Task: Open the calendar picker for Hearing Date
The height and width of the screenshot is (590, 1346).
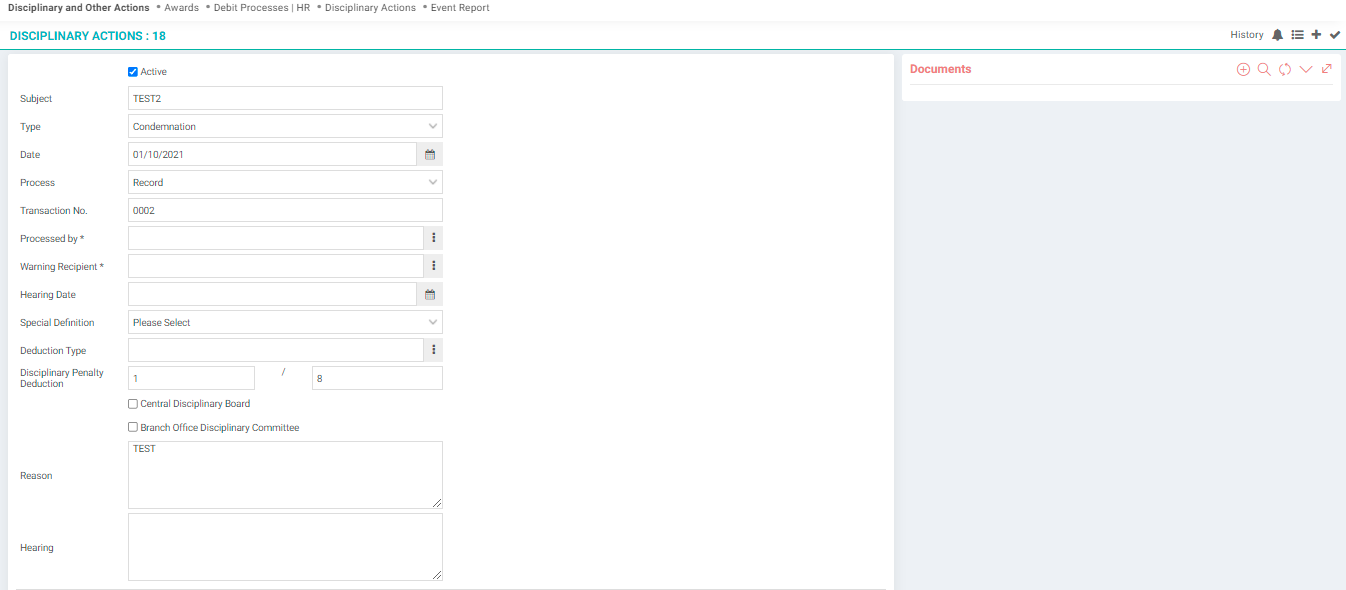Action: click(430, 294)
